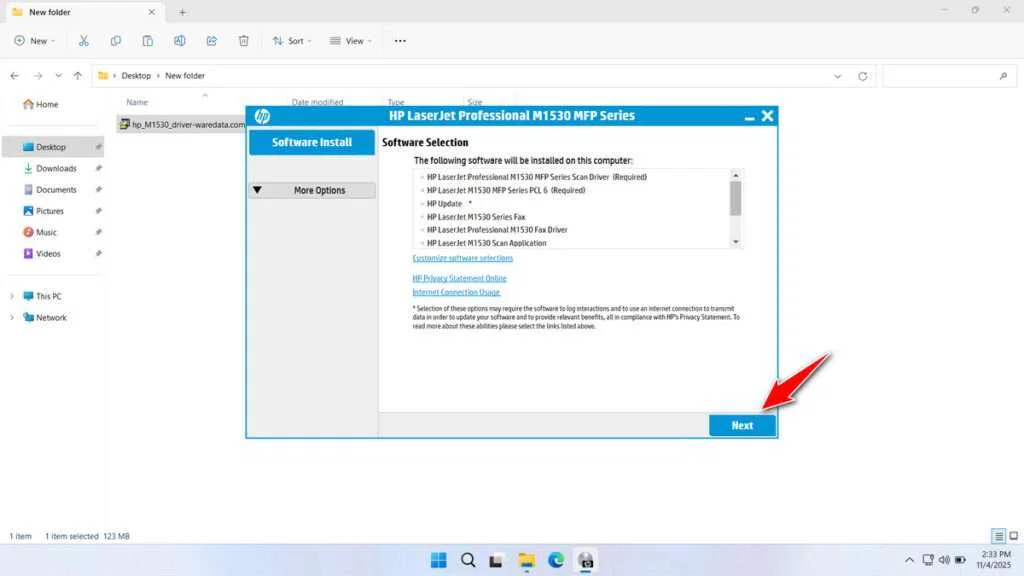Select the Cut icon in toolbar
This screenshot has width=1024, height=576.
pyautogui.click(x=84, y=40)
